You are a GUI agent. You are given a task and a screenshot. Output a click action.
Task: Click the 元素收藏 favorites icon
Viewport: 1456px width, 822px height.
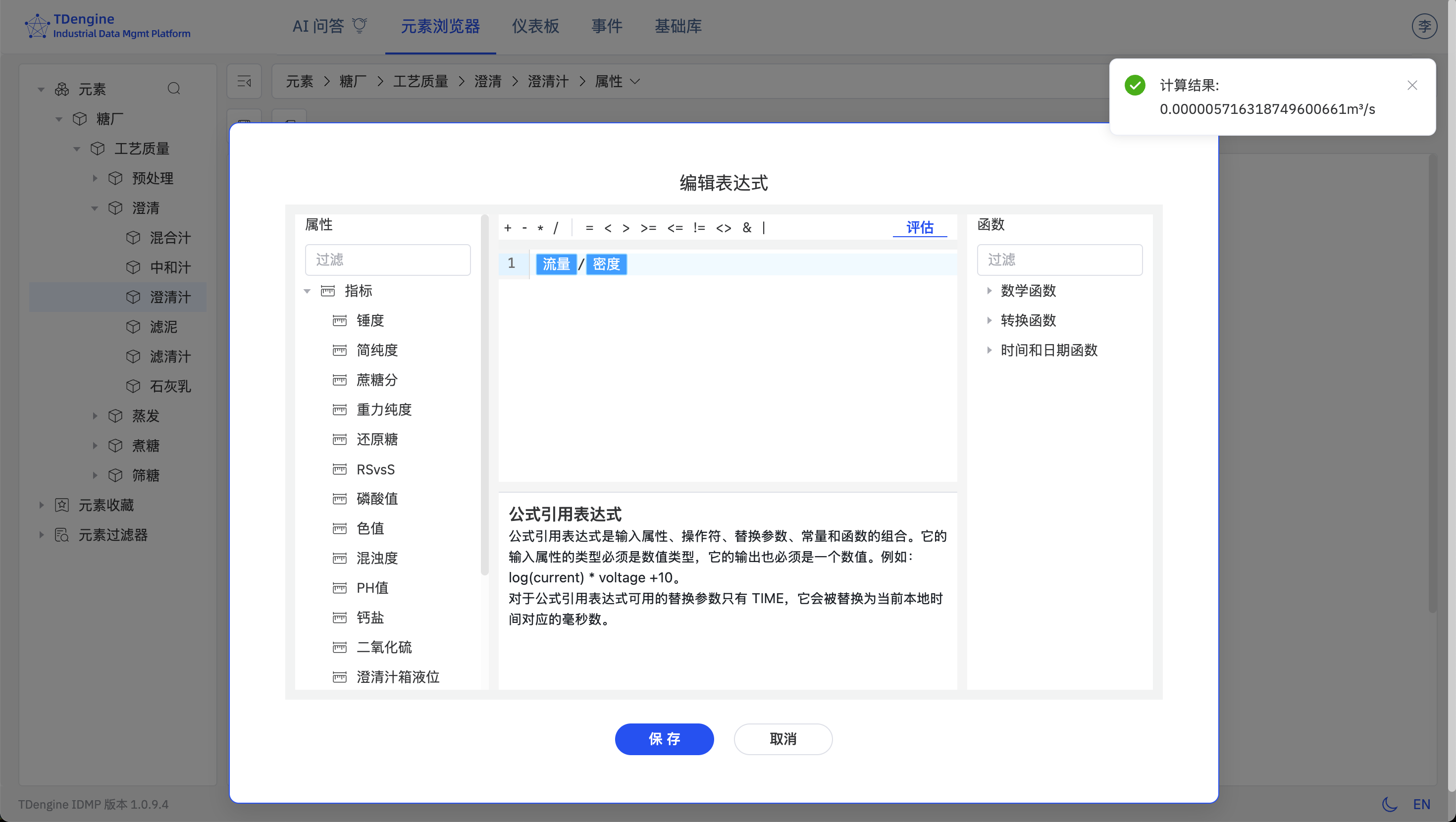tap(62, 505)
